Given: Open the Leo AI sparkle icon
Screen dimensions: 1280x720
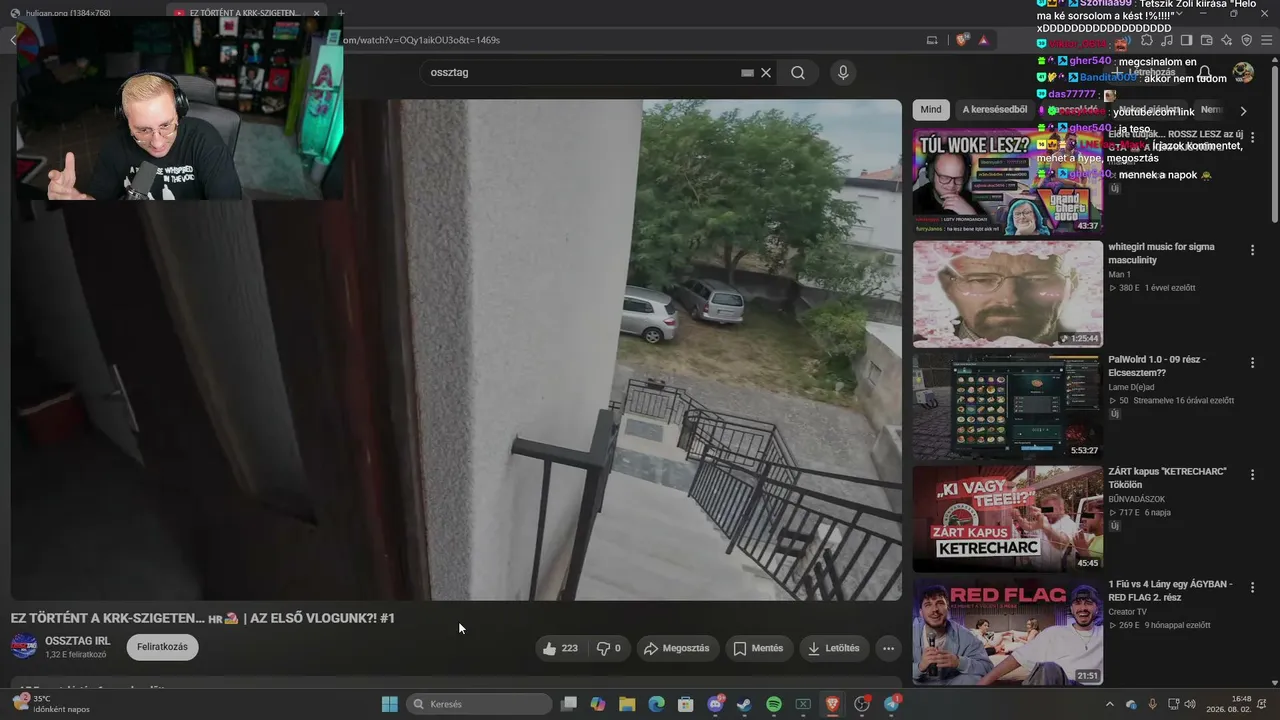Looking at the screenshot, I should 1226,40.
